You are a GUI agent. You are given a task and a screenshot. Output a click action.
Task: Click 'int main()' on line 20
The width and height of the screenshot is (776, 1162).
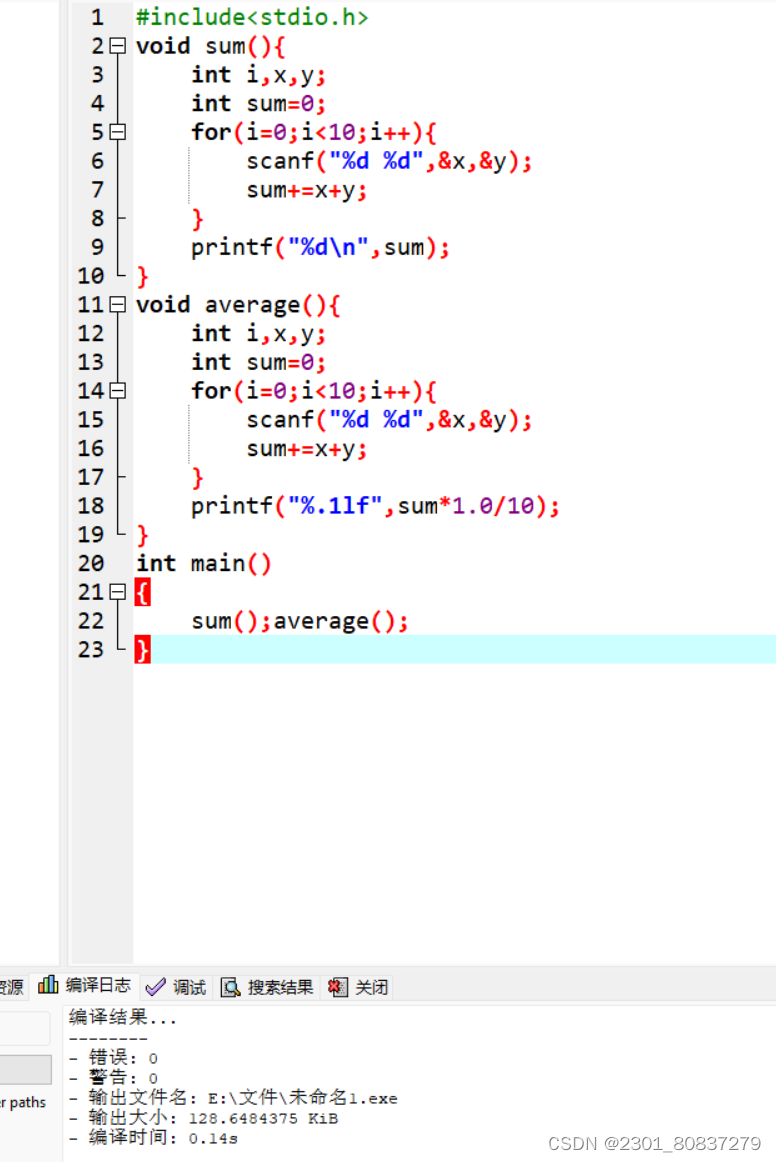coord(204,563)
